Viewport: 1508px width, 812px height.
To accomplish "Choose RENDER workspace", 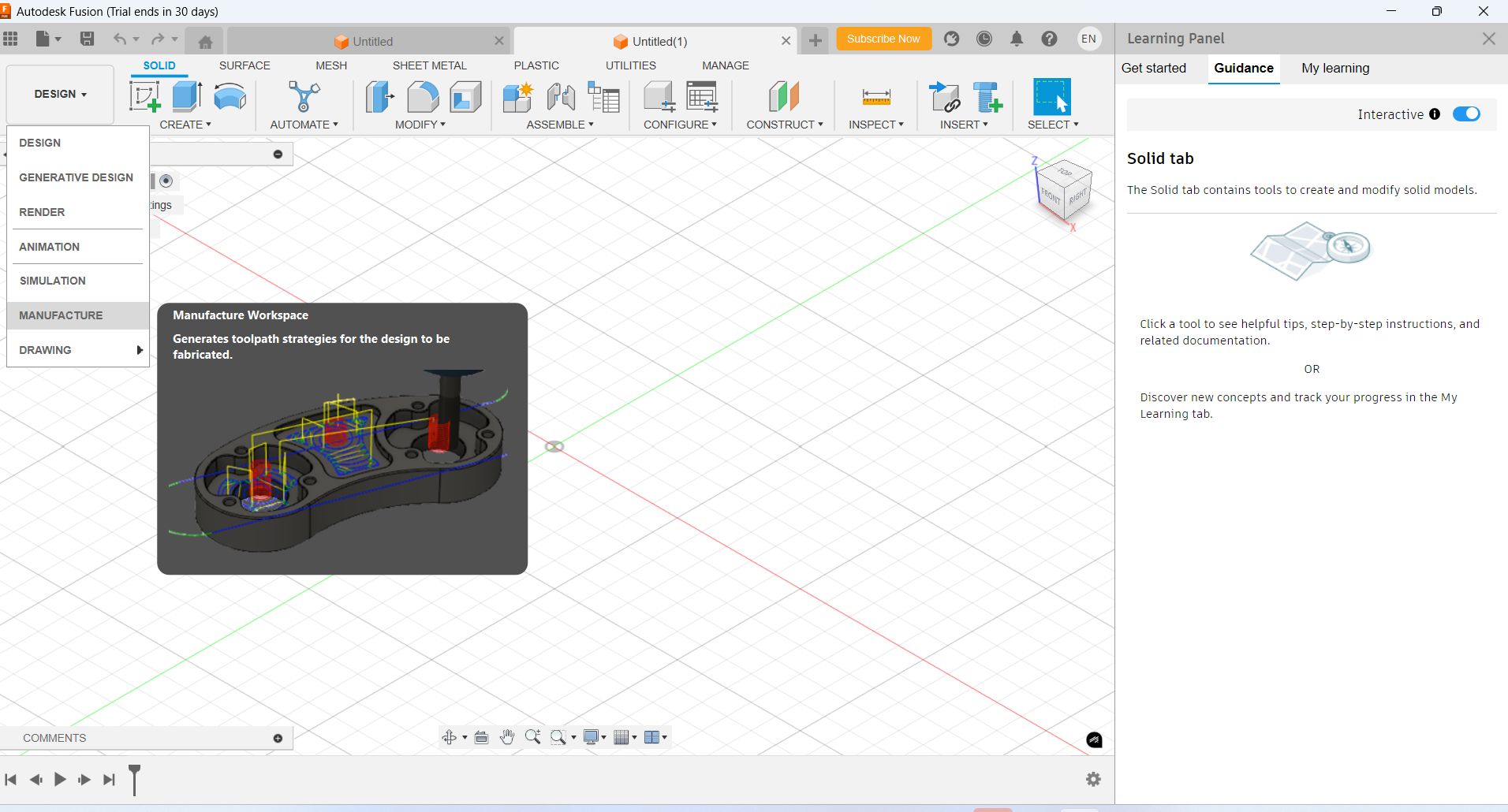I will click(x=78, y=212).
